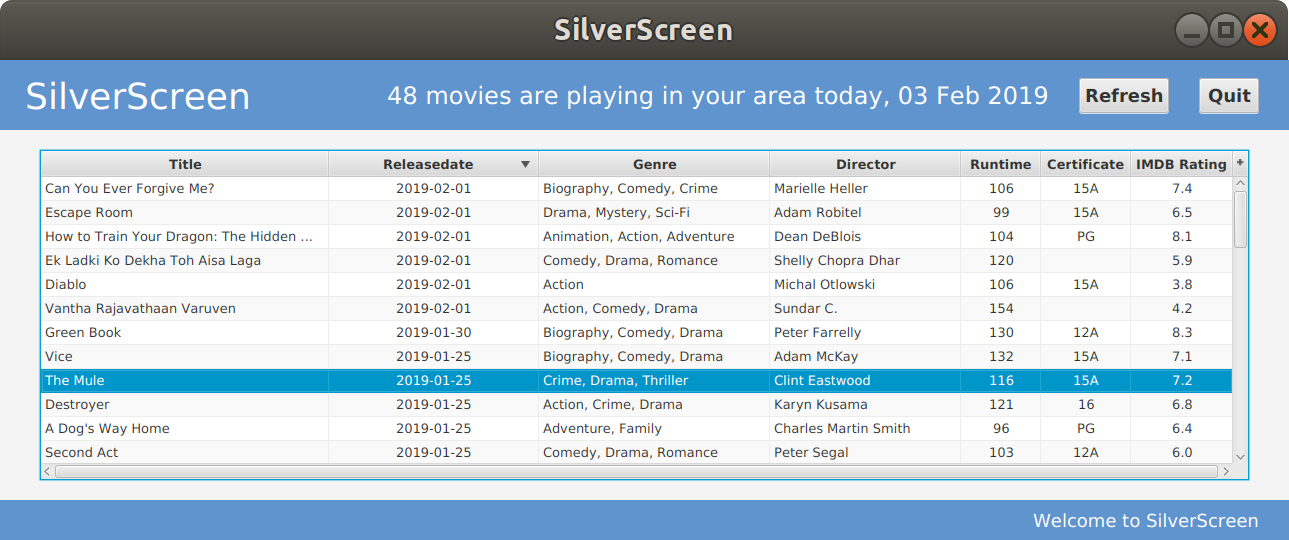Maximize the SilverScreen window

(1225, 31)
